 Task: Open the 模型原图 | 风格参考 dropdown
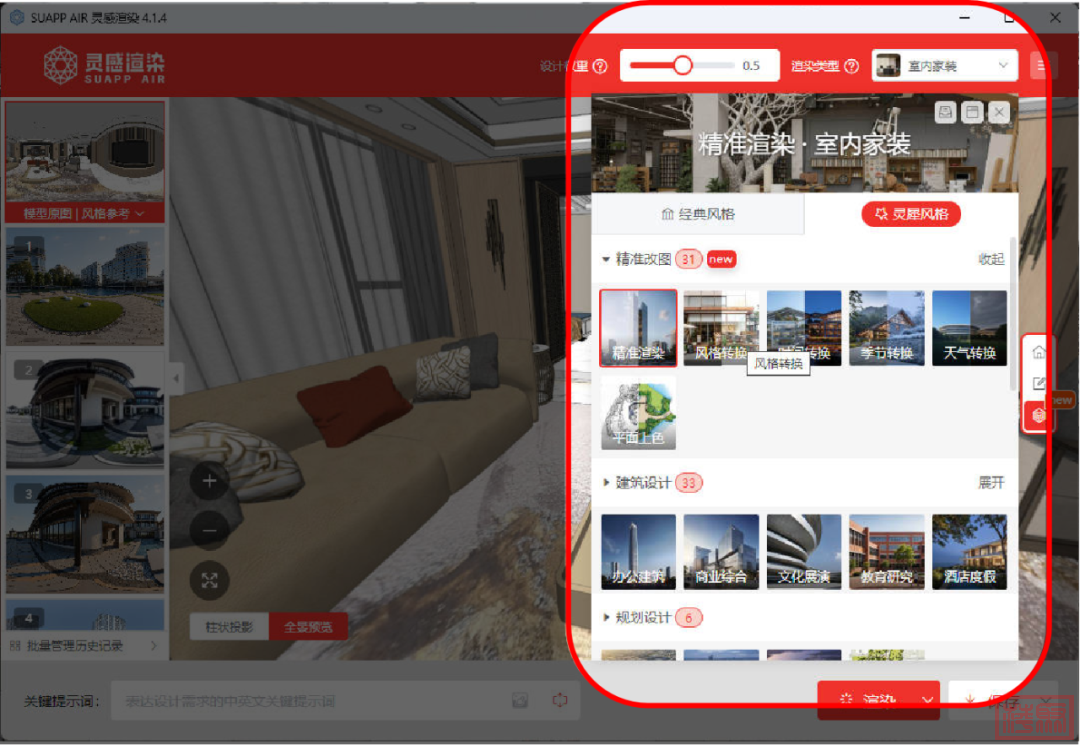click(85, 214)
